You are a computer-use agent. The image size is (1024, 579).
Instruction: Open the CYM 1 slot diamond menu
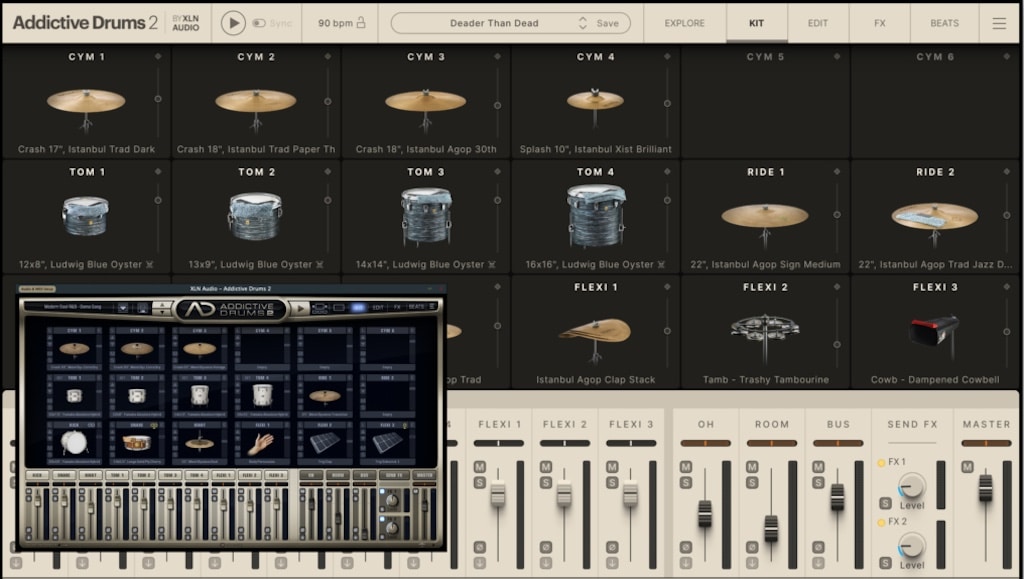tap(158, 57)
